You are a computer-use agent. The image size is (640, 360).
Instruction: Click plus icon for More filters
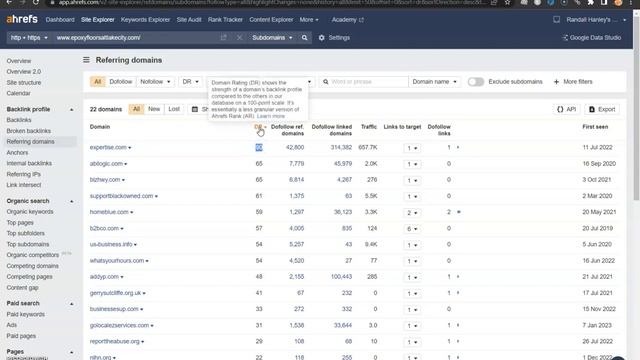[556, 82]
